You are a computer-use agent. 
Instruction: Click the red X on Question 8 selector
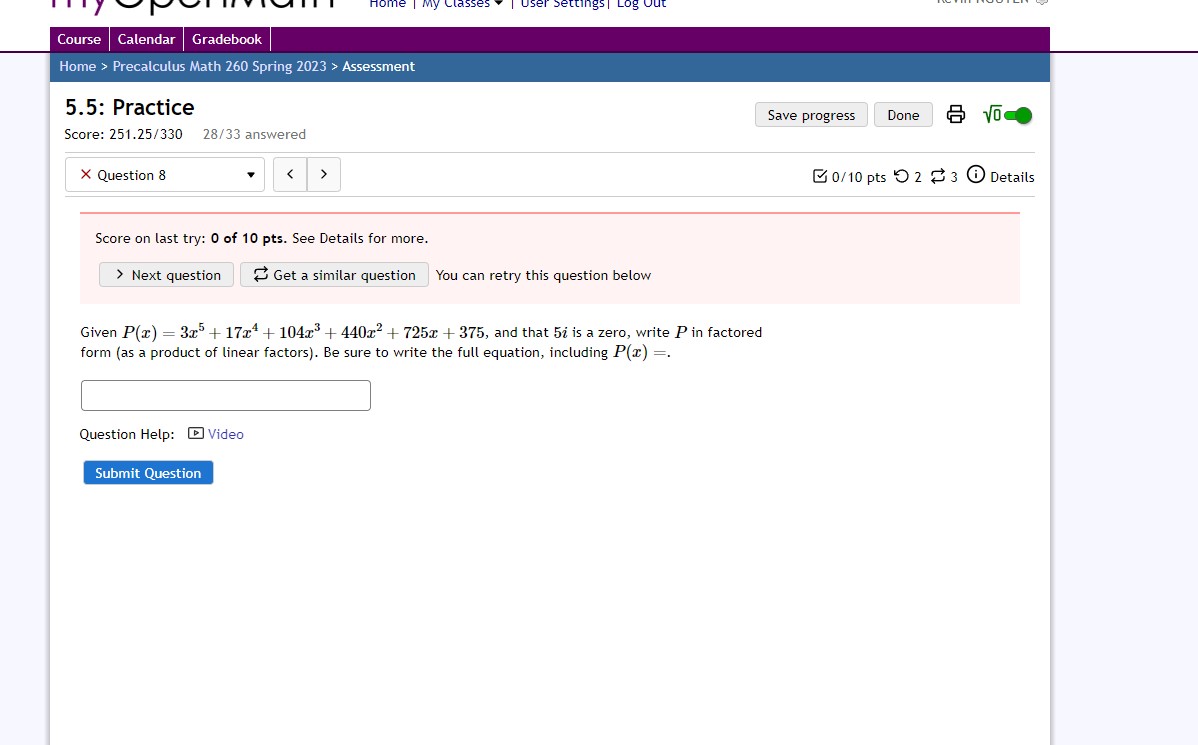(84, 174)
